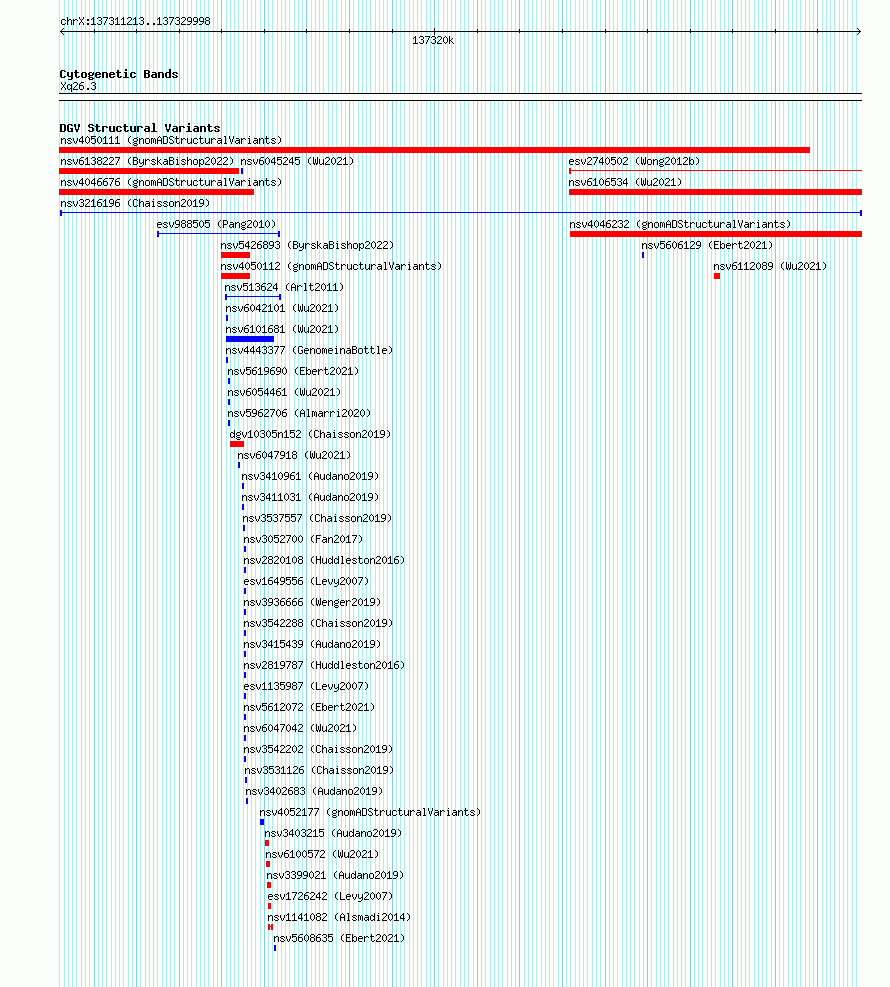Open nsv5608635 (Ebert2021) entry

339,938
